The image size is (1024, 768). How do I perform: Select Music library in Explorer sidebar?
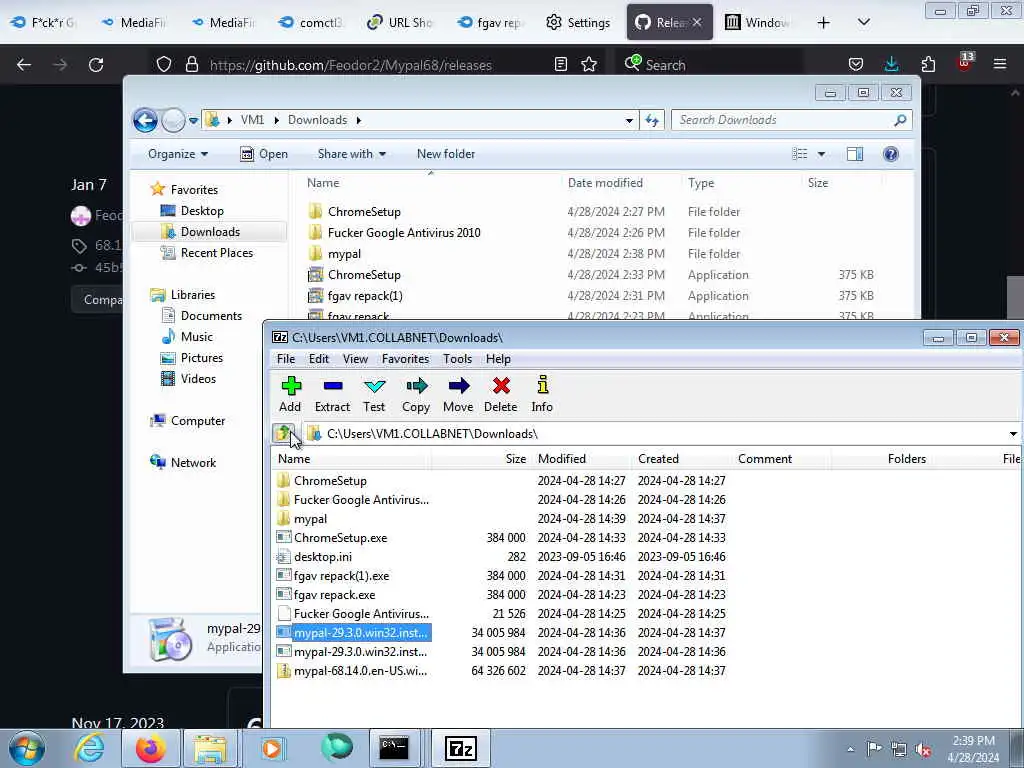coord(197,336)
